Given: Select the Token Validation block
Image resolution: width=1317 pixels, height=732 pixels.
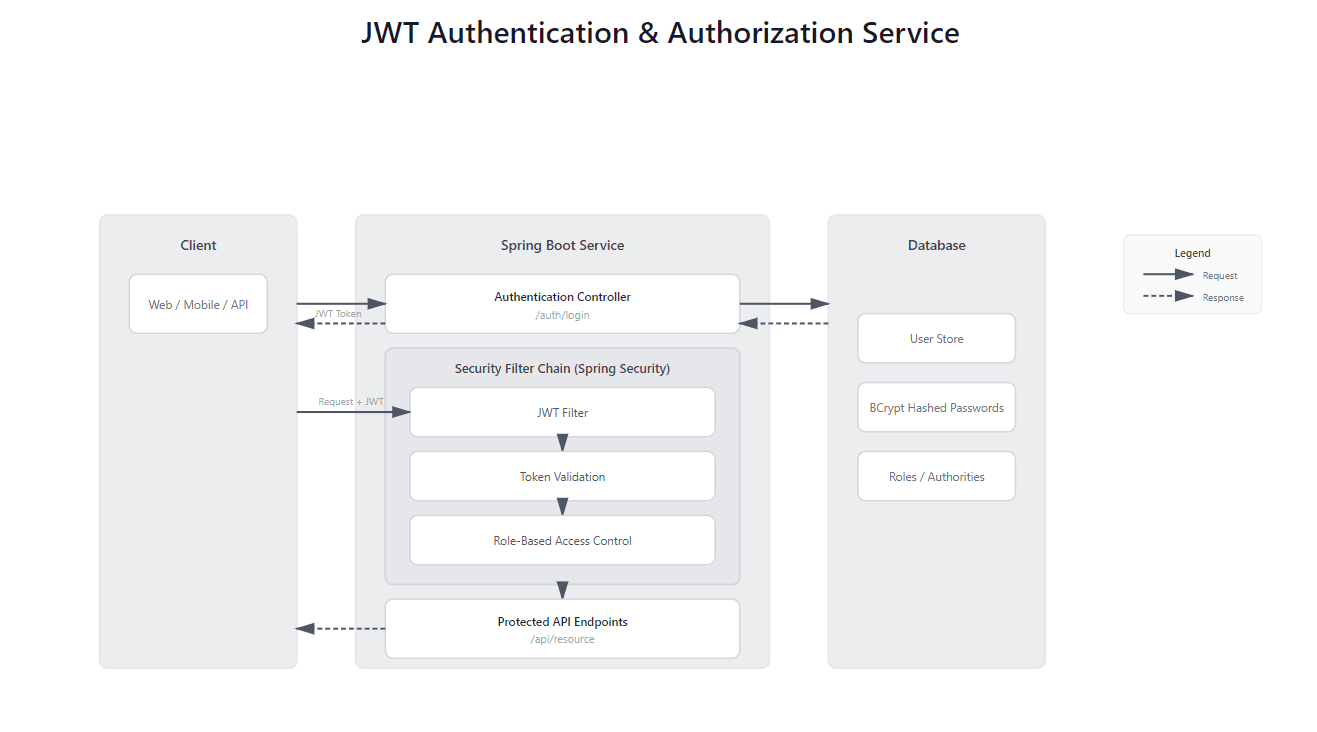Looking at the screenshot, I should point(562,476).
